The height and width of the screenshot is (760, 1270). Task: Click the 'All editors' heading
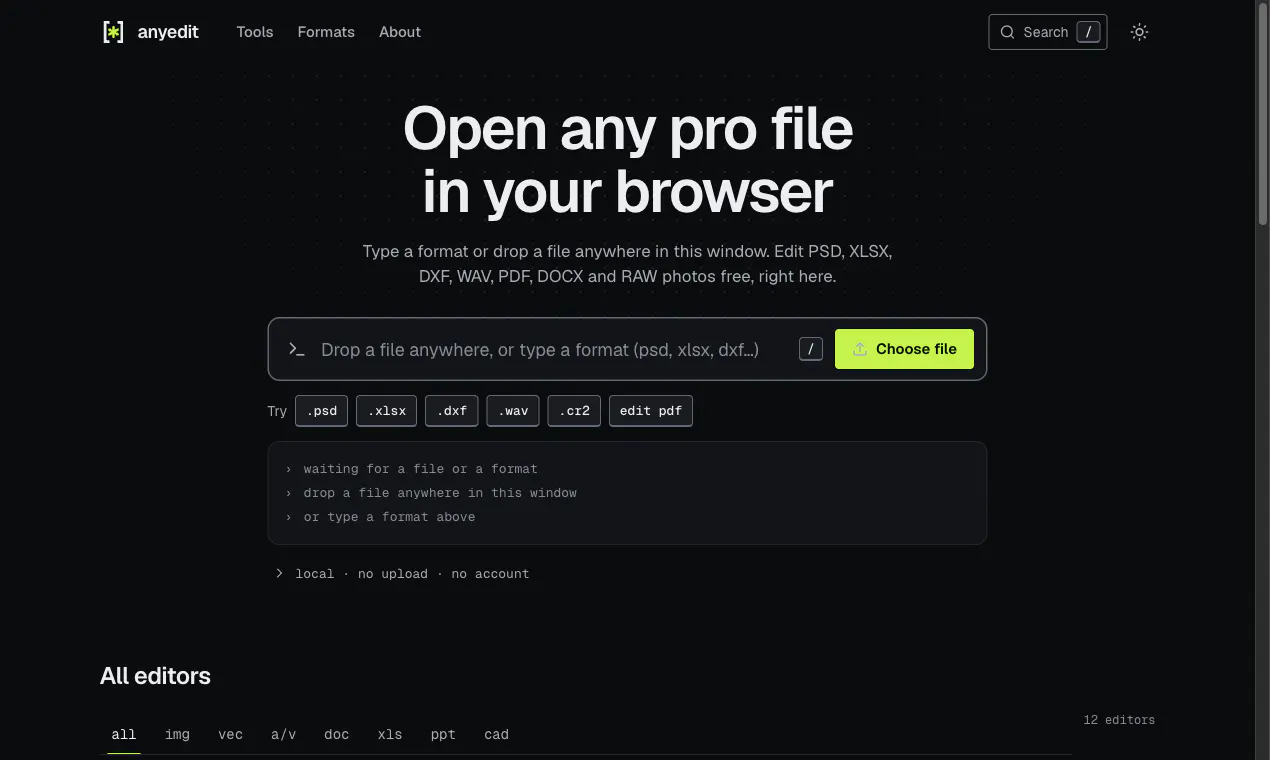155,676
